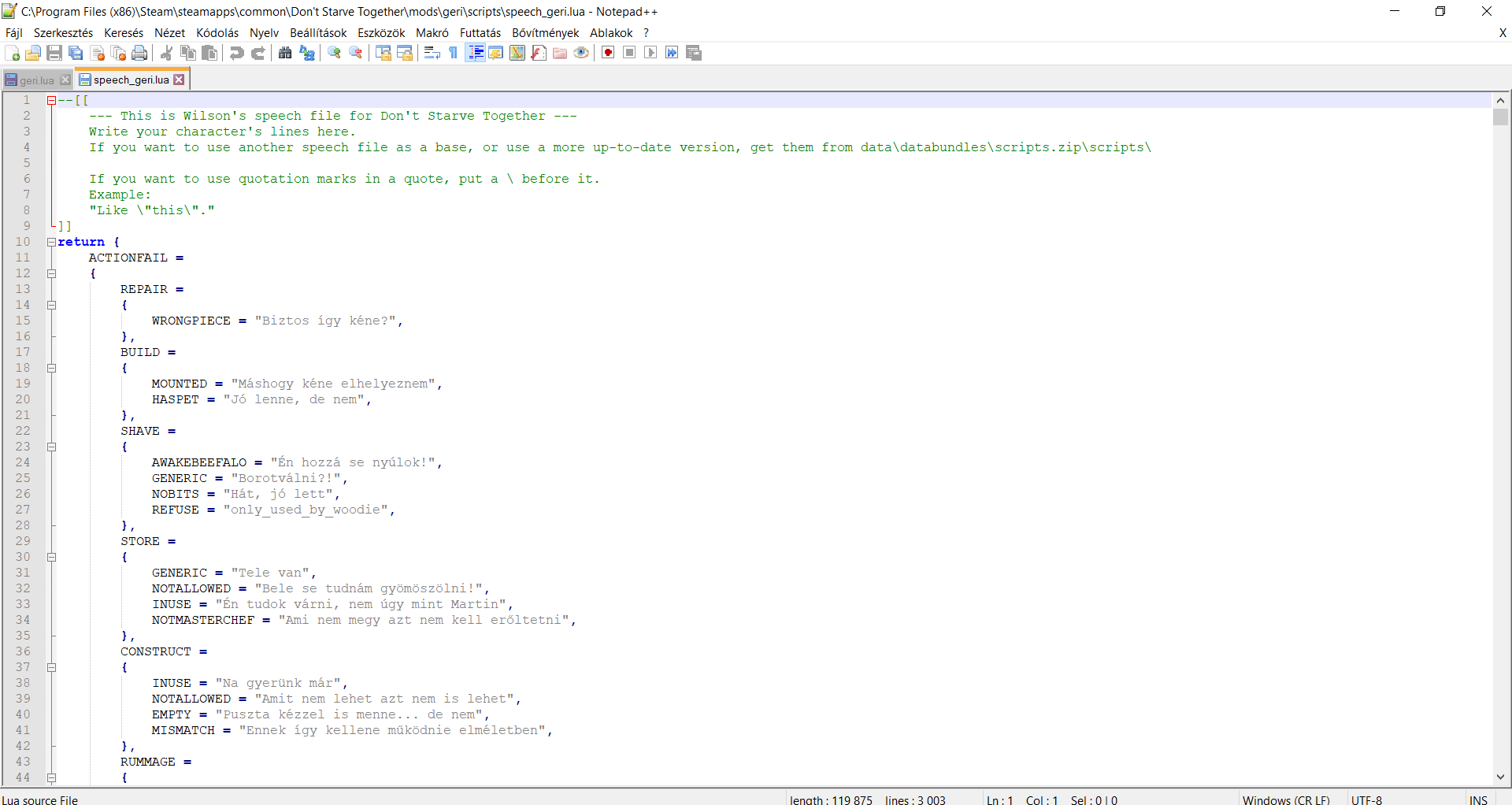Click the vertical scrollbar down arrow
The width and height of the screenshot is (1512, 805).
pos(1500,777)
